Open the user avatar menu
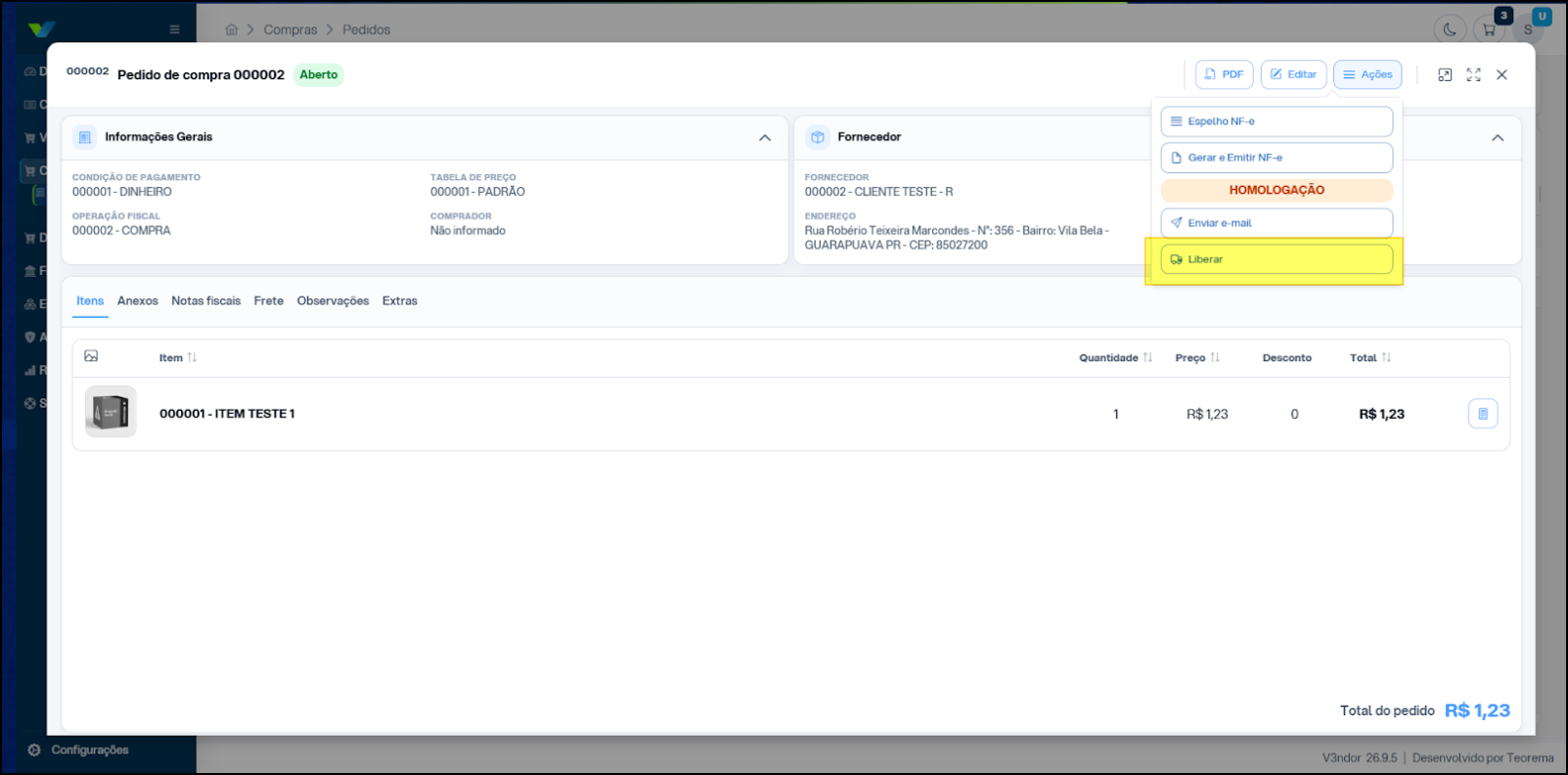1568x775 pixels. 1528,29
